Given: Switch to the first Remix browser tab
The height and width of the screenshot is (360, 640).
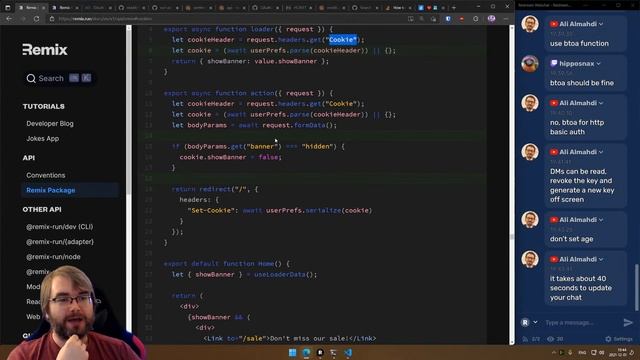Looking at the screenshot, I should pyautogui.click(x=31, y=7).
